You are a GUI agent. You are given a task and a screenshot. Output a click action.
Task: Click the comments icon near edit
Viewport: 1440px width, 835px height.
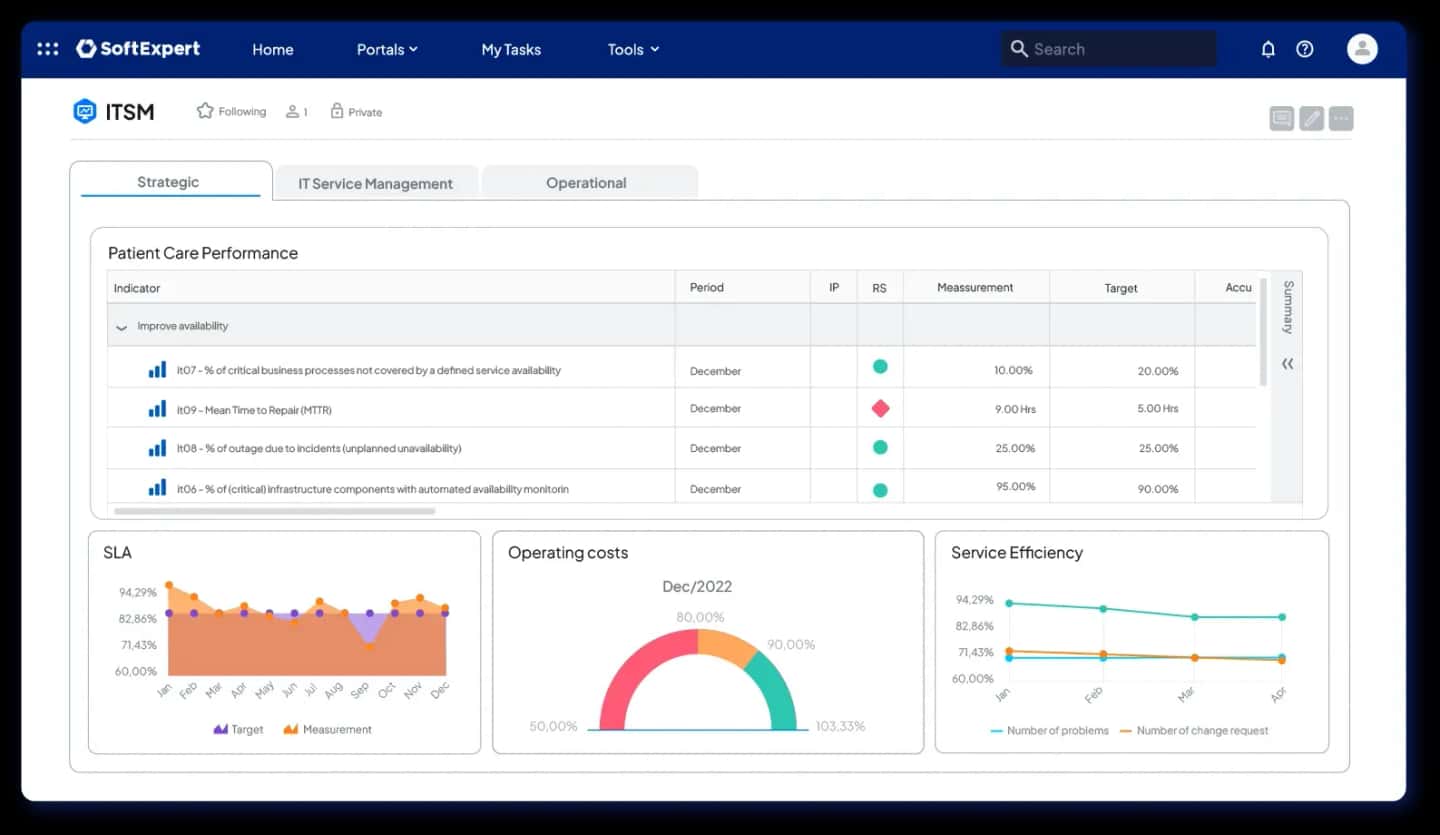[1281, 119]
